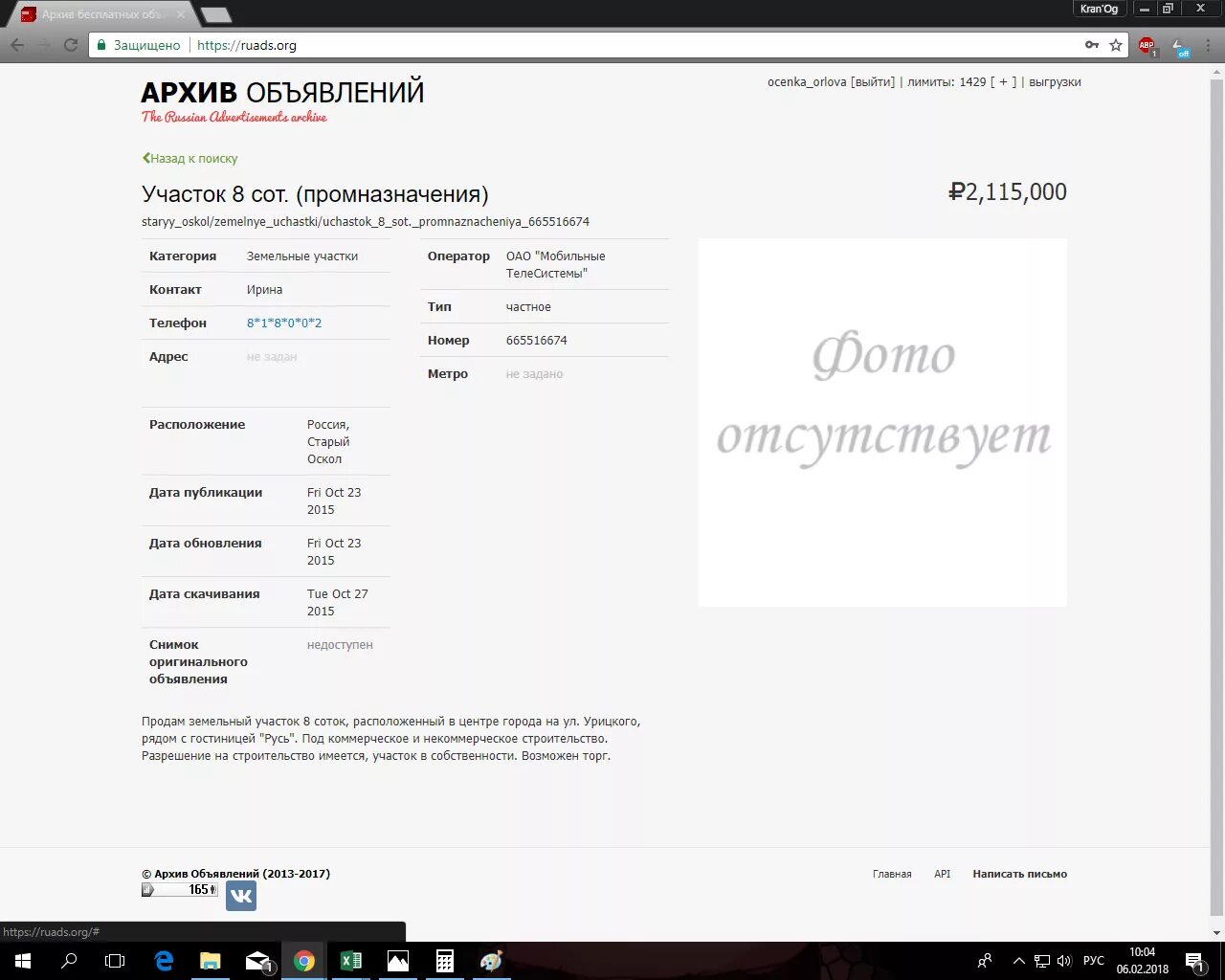Reveal the masked phone number 8*1*8*0*0*2
The image size is (1225, 980).
pyautogui.click(x=284, y=323)
